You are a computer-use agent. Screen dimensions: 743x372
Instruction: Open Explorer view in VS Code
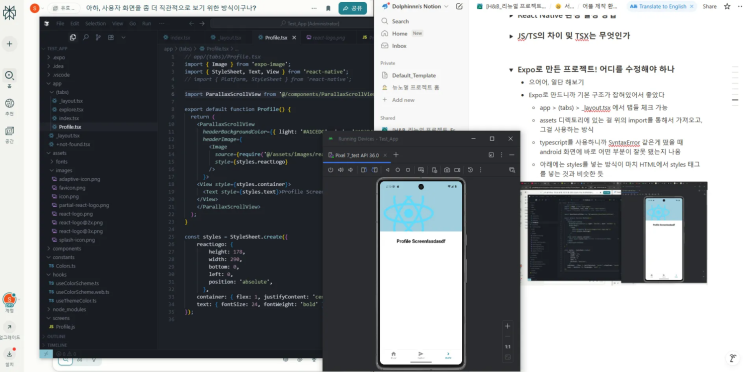click(73, 37)
